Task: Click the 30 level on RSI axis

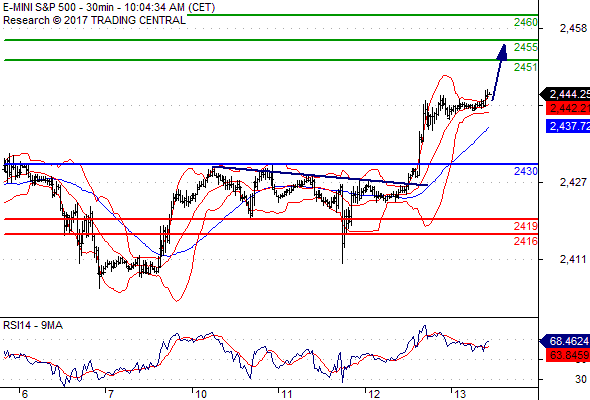Action: point(581,379)
